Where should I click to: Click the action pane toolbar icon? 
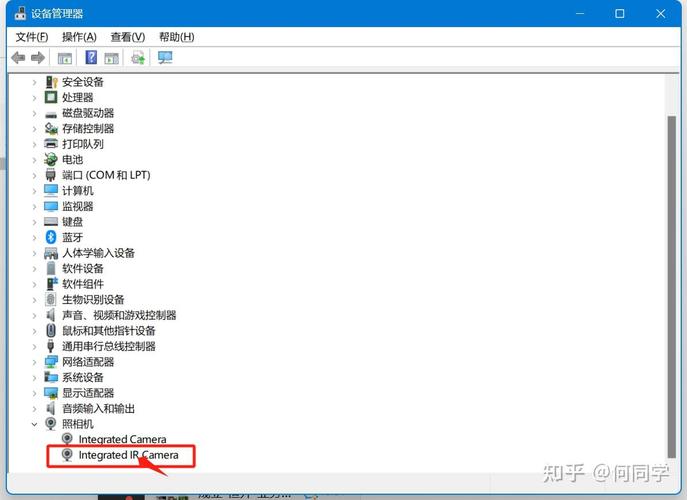[112, 58]
